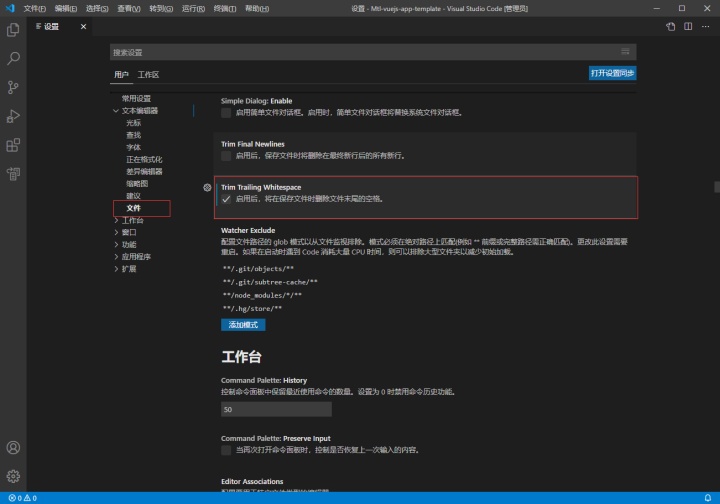This screenshot has width=720, height=504.
Task: Collapse the 文本编辑器 tree section
Action: click(116, 111)
